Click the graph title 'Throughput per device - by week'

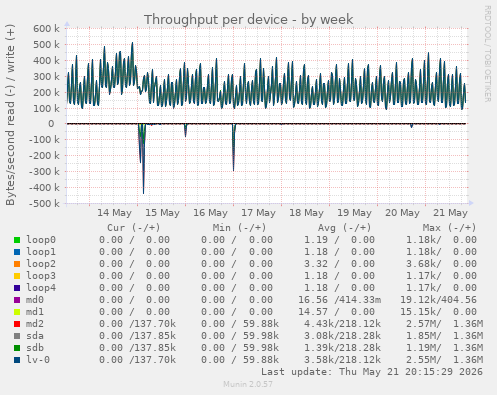click(248, 20)
